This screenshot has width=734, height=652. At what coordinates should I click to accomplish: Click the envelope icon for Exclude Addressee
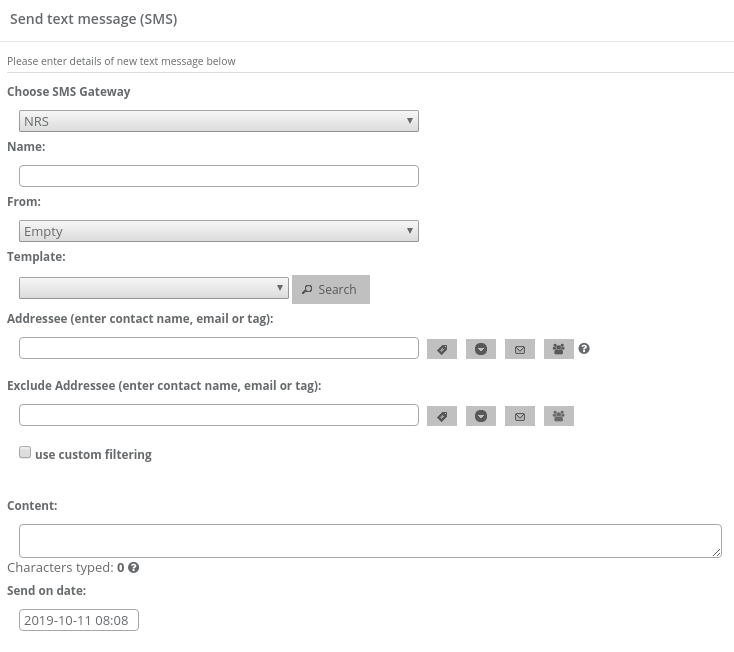(520, 416)
